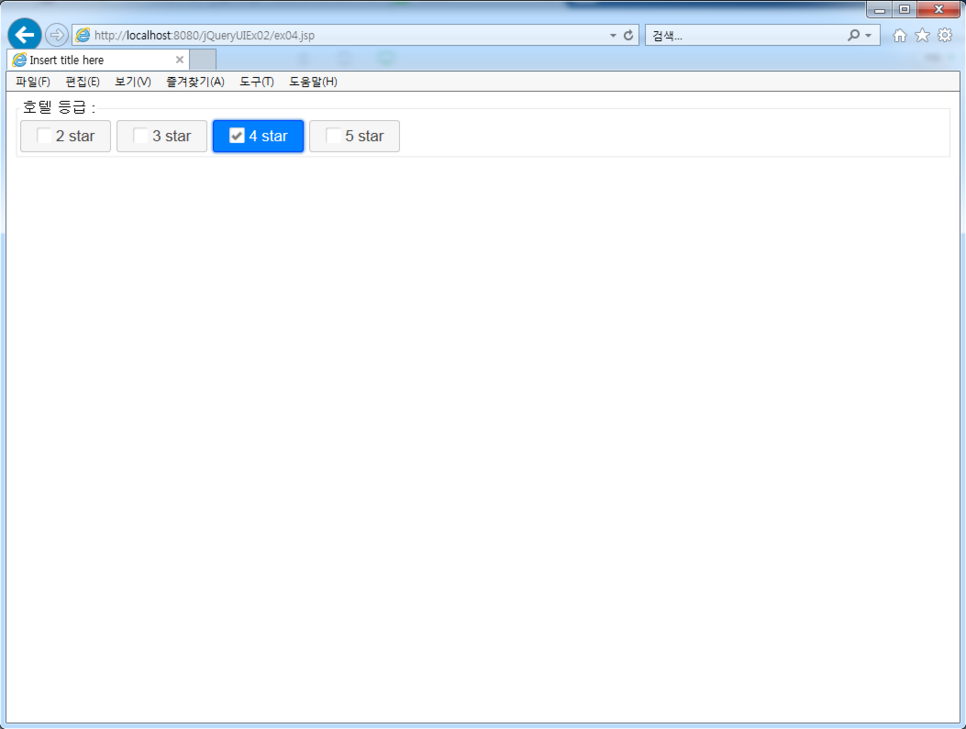Expand the search provider dropdown arrow
This screenshot has height=729, width=966.
[x=869, y=36]
